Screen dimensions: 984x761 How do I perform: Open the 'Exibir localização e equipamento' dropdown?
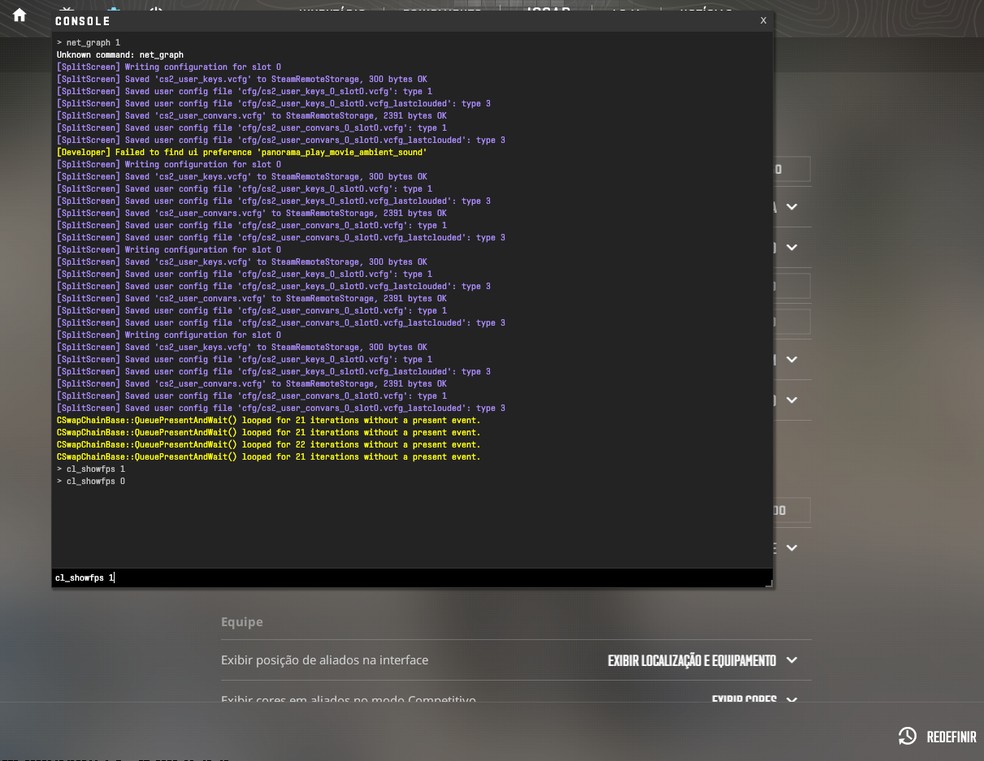pos(791,660)
